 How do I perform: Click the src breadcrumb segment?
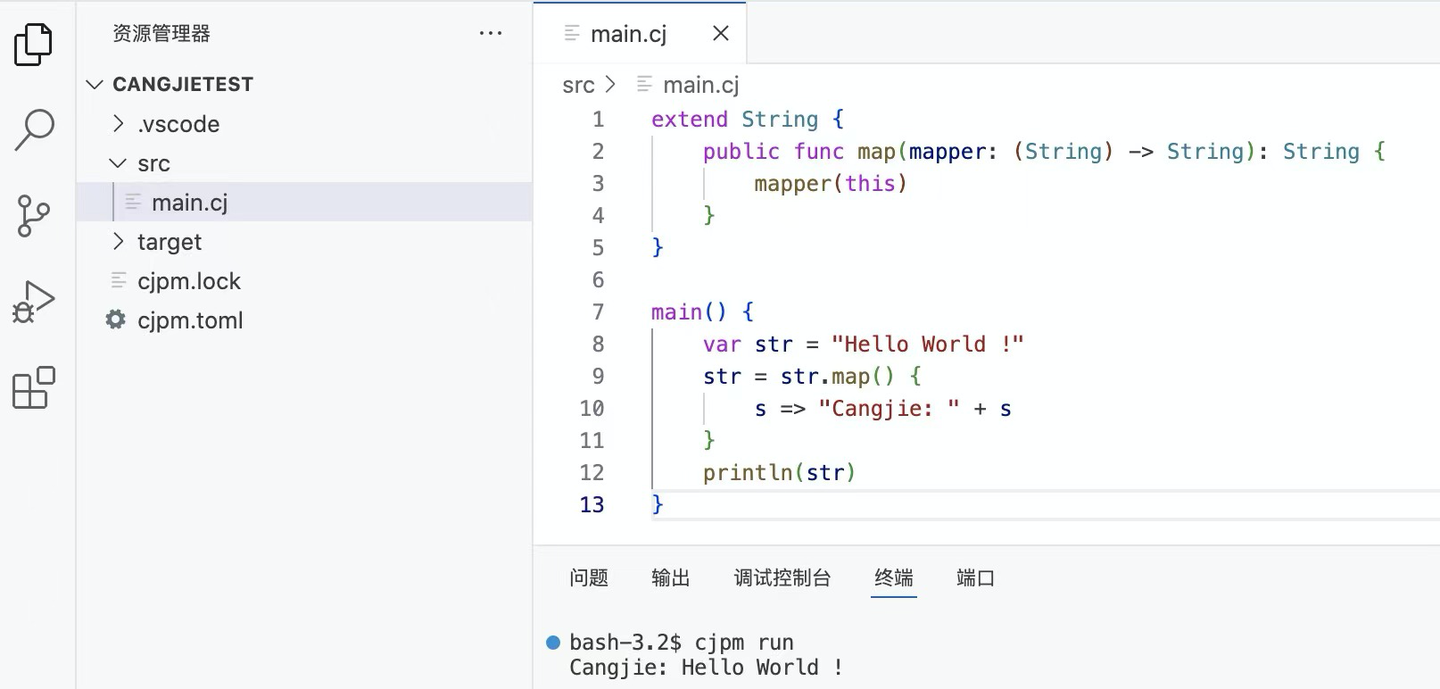578,85
